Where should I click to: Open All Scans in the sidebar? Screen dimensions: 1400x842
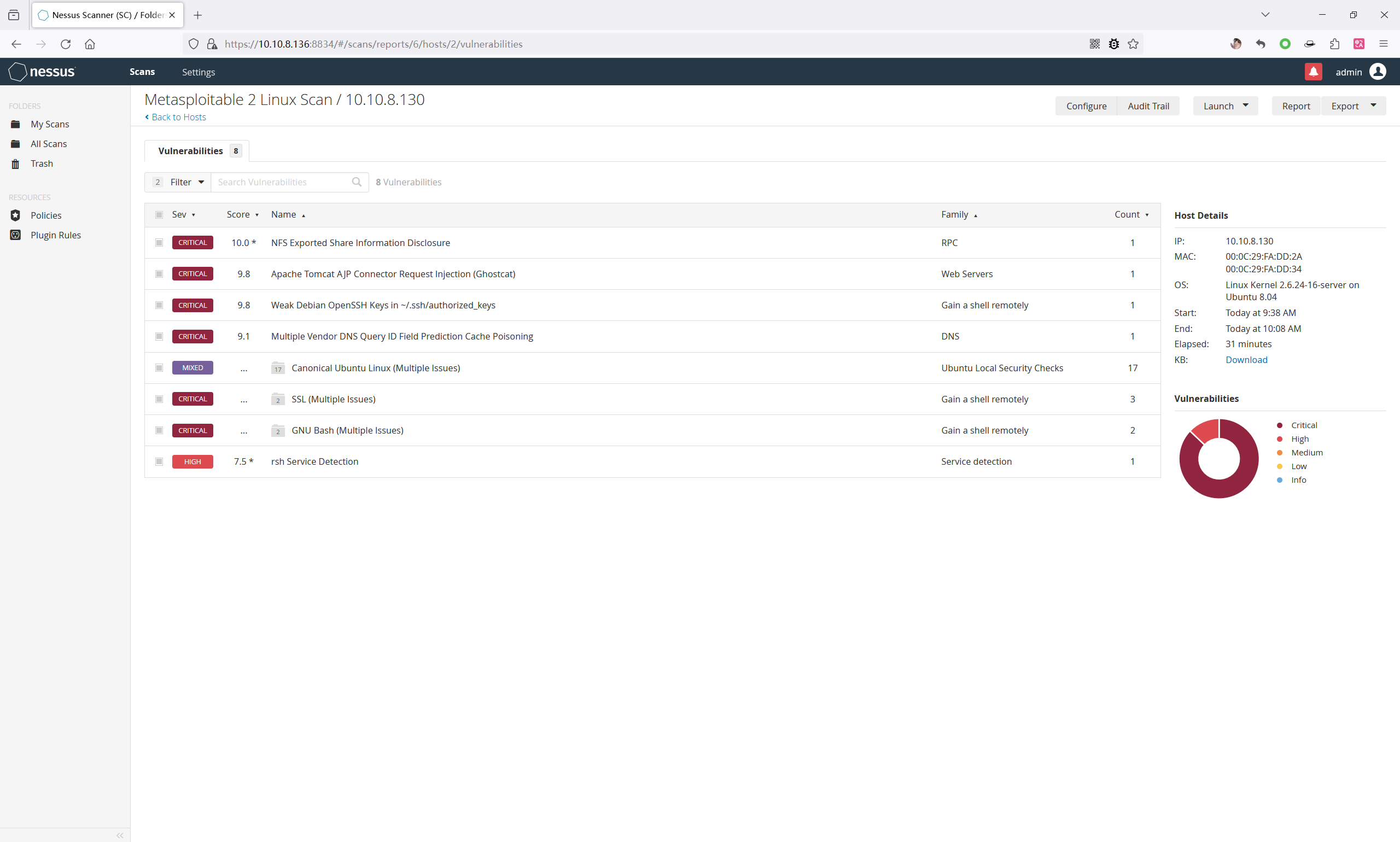pos(49,144)
